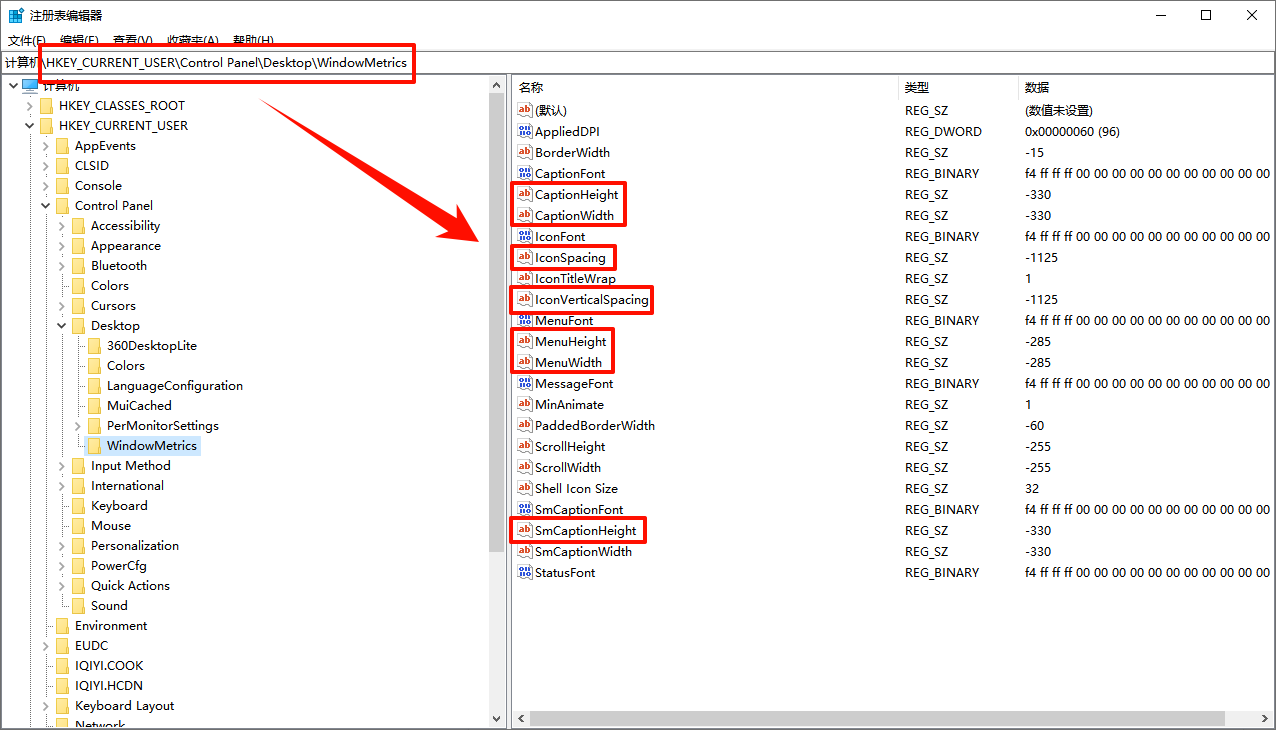
Task: Click the Control Panel folder icon
Action: 63,206
